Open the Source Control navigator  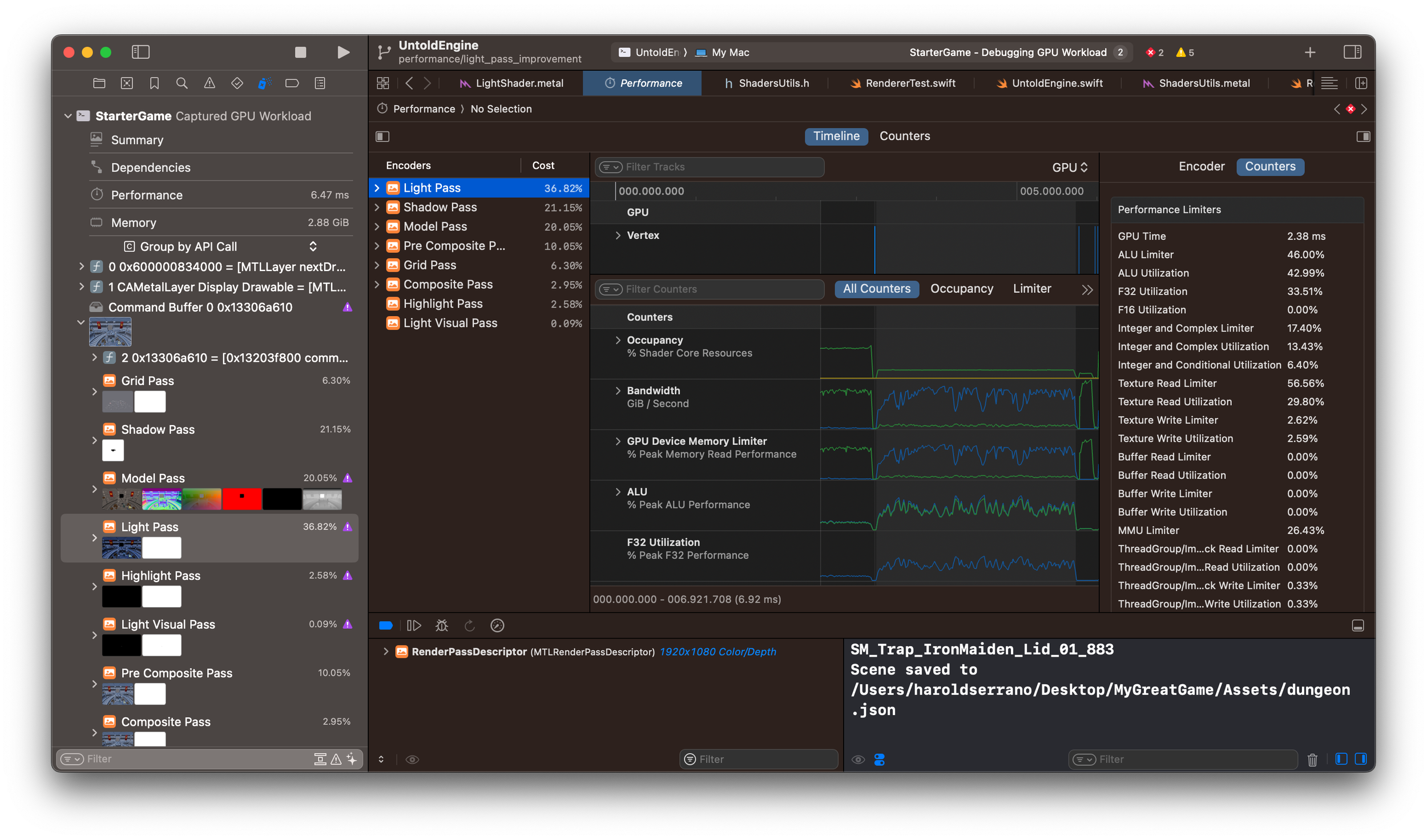[127, 83]
